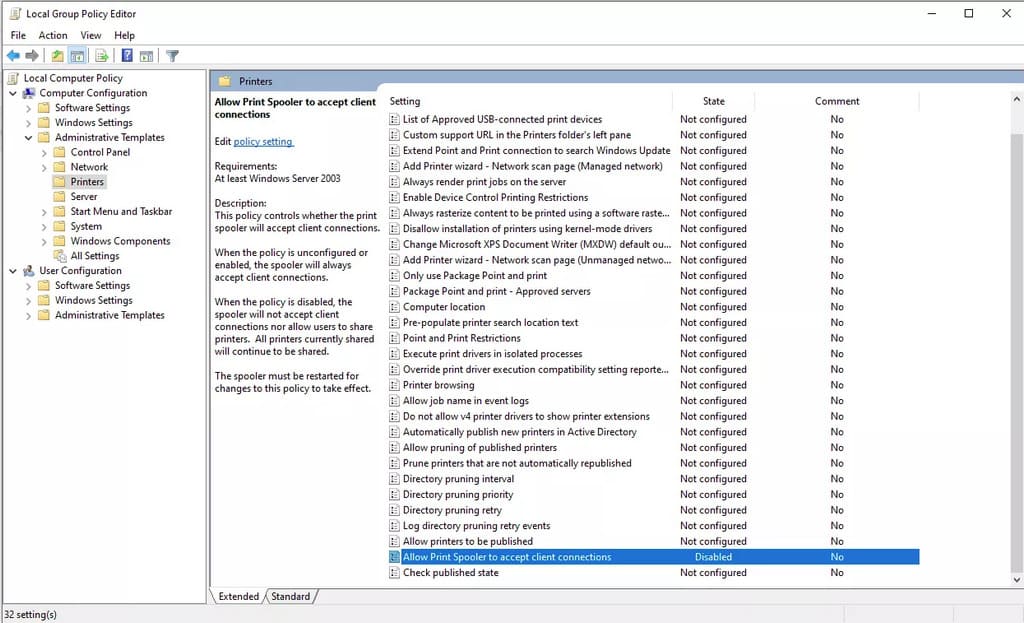Open the Help toolbar icon

point(127,56)
